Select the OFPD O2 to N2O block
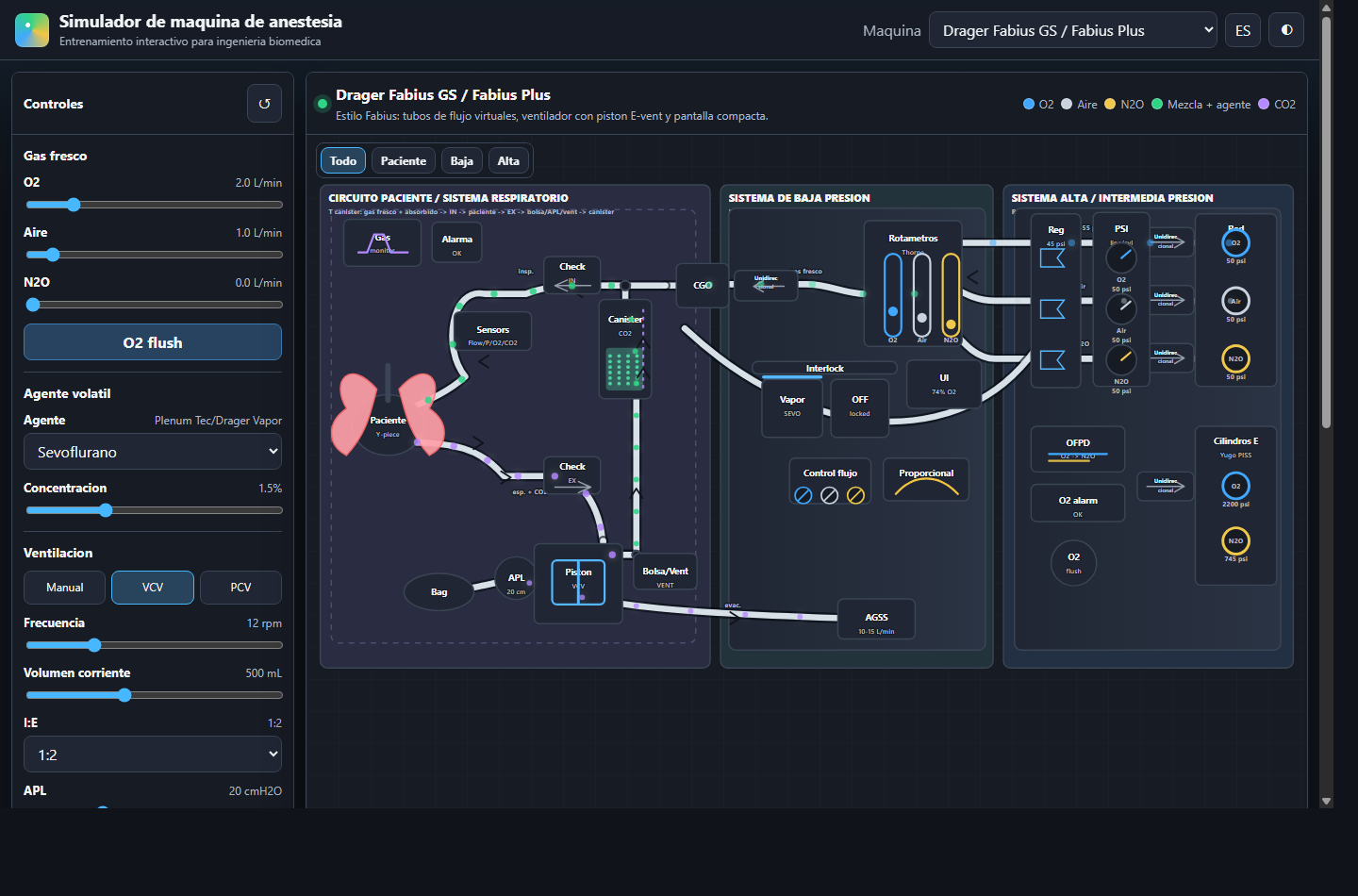The width and height of the screenshot is (1358, 896). [1078, 448]
